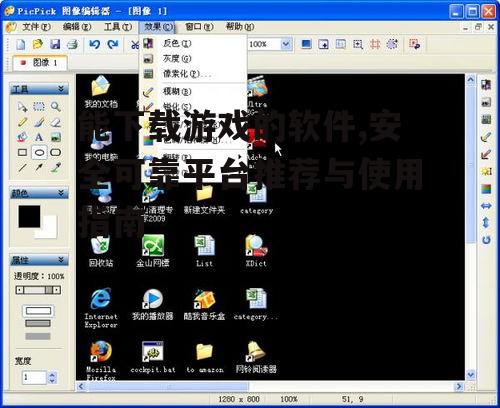Start a full screen capture from the toolbar
The height and width of the screenshot is (408, 500).
click(x=306, y=44)
